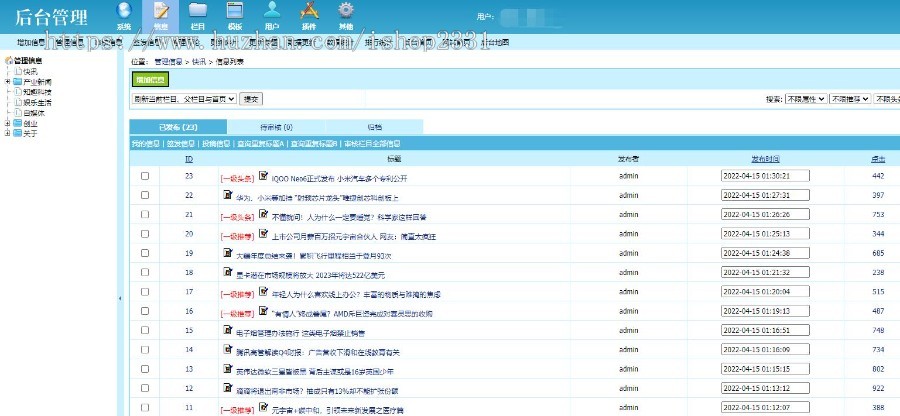This screenshot has height=416, width=900.
Task: Click the edit icon in row ID 15
Action: coord(227,330)
